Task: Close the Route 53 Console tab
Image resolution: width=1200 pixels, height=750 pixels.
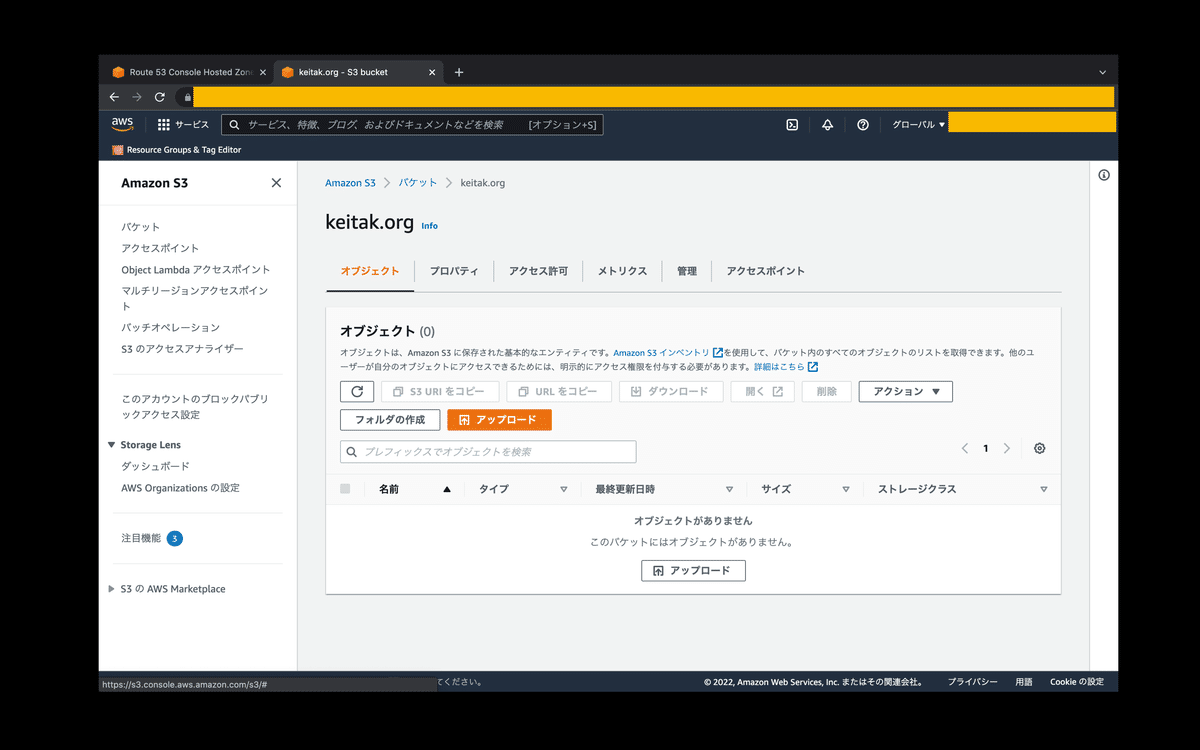Action: pos(263,72)
